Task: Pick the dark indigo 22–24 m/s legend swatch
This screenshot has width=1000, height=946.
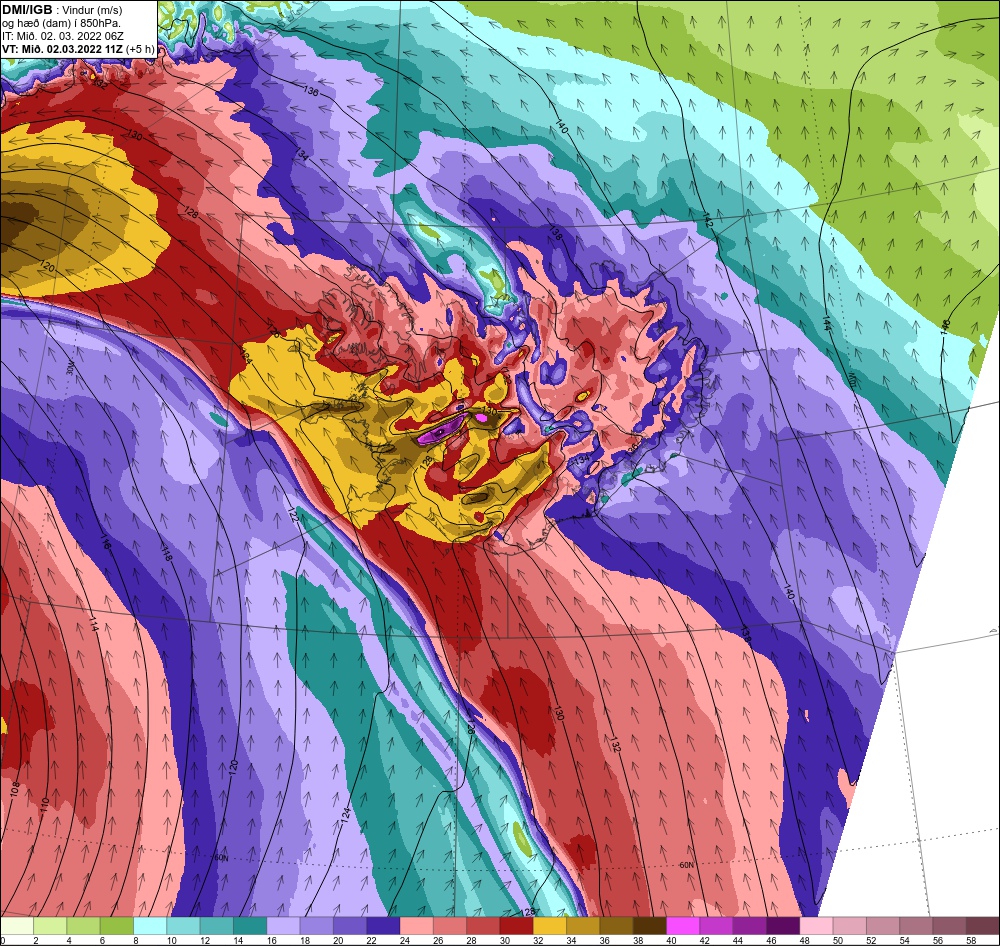Action: pyautogui.click(x=383, y=926)
